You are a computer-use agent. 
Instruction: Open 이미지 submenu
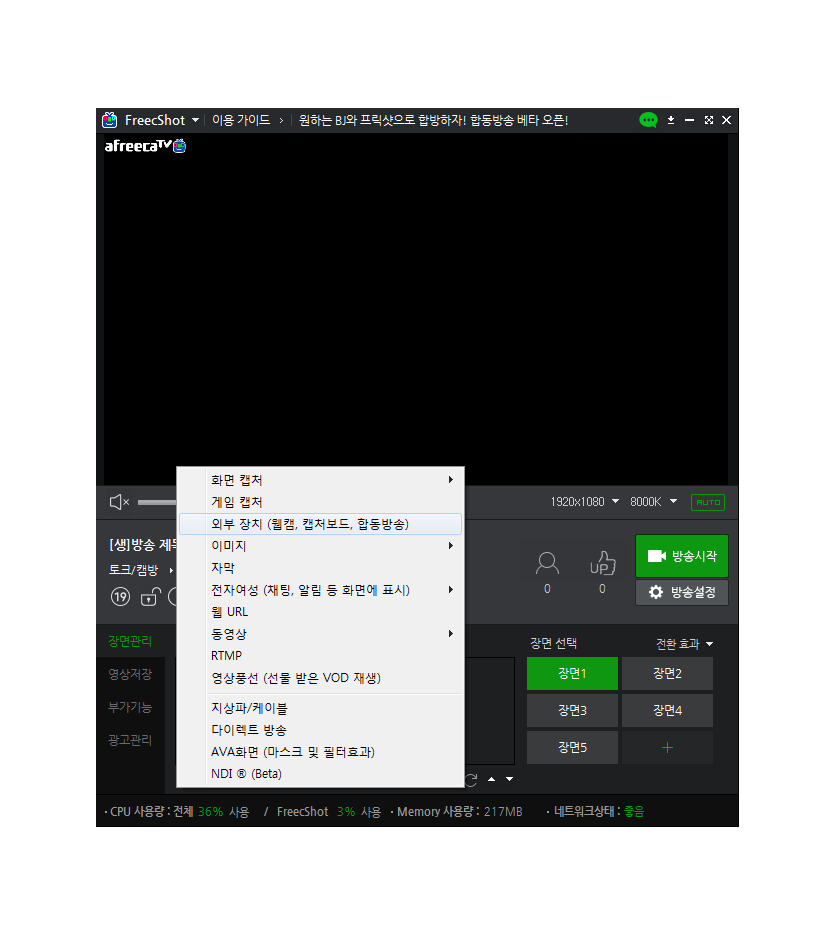pyautogui.click(x=320, y=546)
